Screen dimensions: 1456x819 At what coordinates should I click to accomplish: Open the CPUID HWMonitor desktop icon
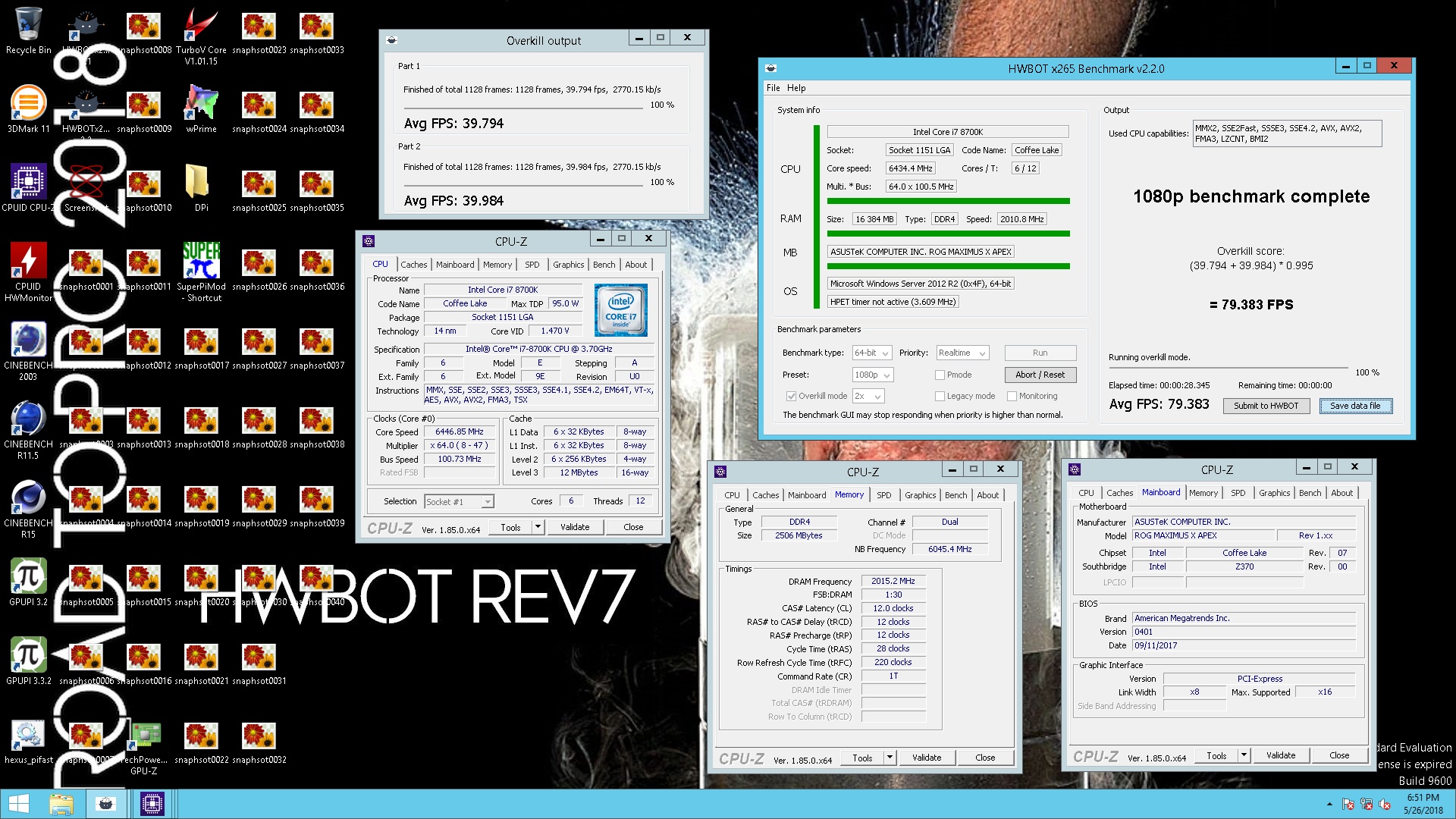28,271
